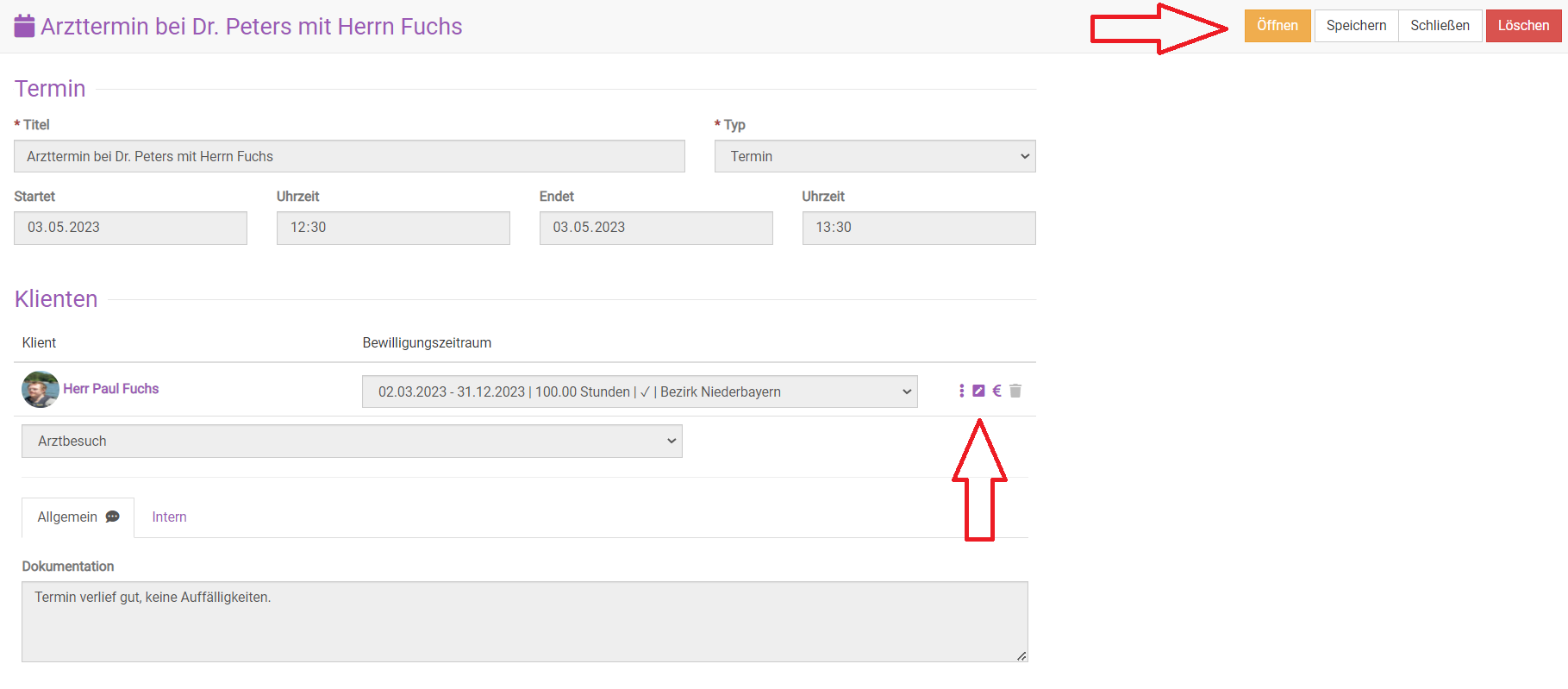Switch to the Intern tab
Viewport: 1568px width, 689px height.
pyautogui.click(x=169, y=517)
